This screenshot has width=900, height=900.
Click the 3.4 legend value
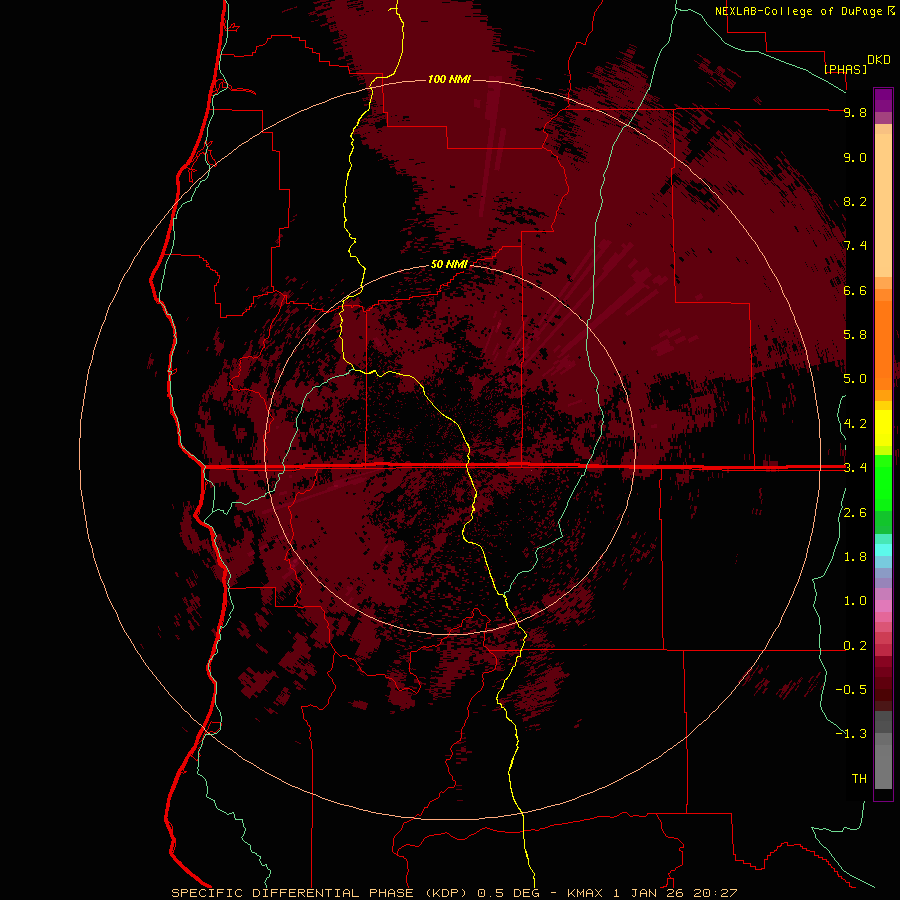coord(855,468)
